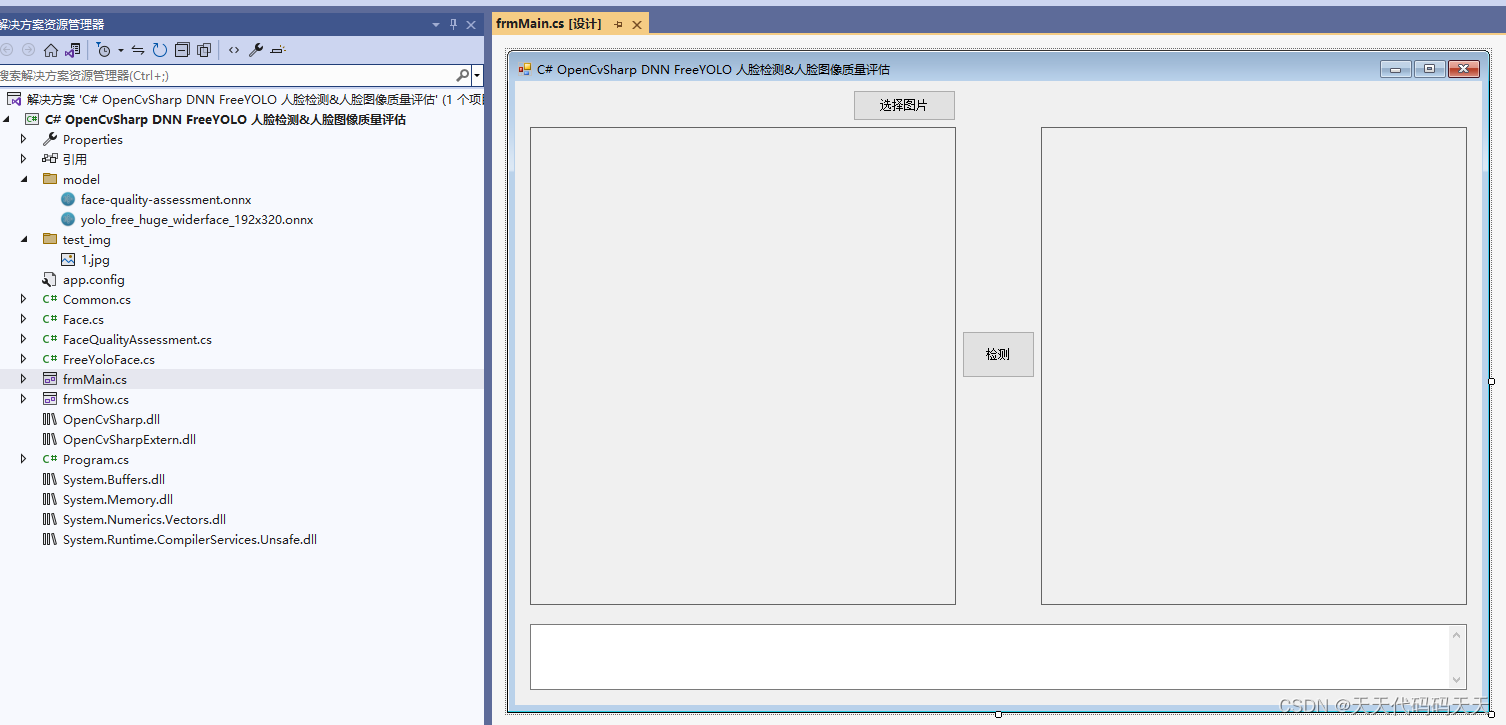Collapse all items in Solution Explorer
The height and width of the screenshot is (725, 1506).
pos(182,50)
